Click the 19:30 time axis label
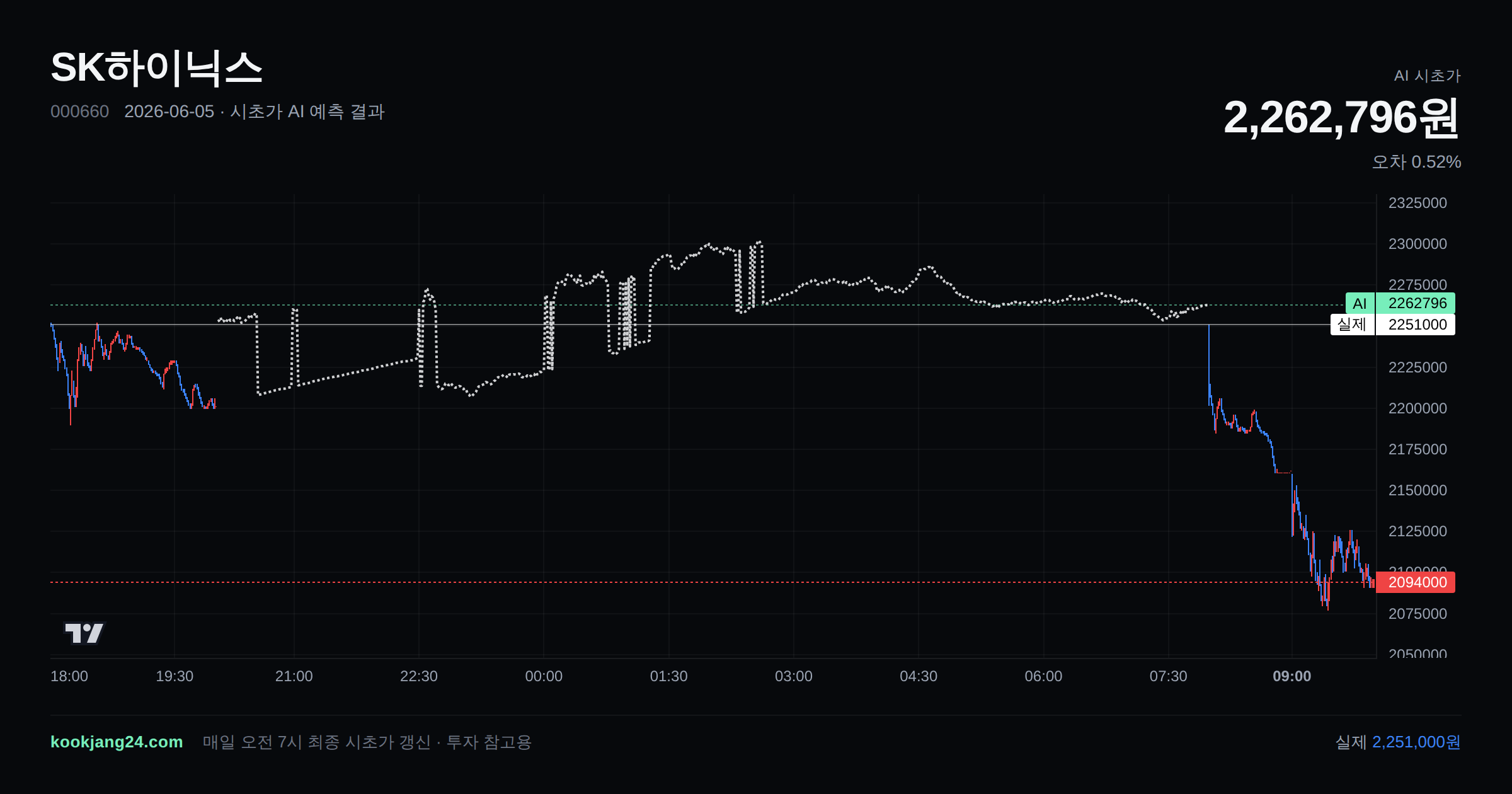This screenshot has width=1512, height=794. [175, 676]
